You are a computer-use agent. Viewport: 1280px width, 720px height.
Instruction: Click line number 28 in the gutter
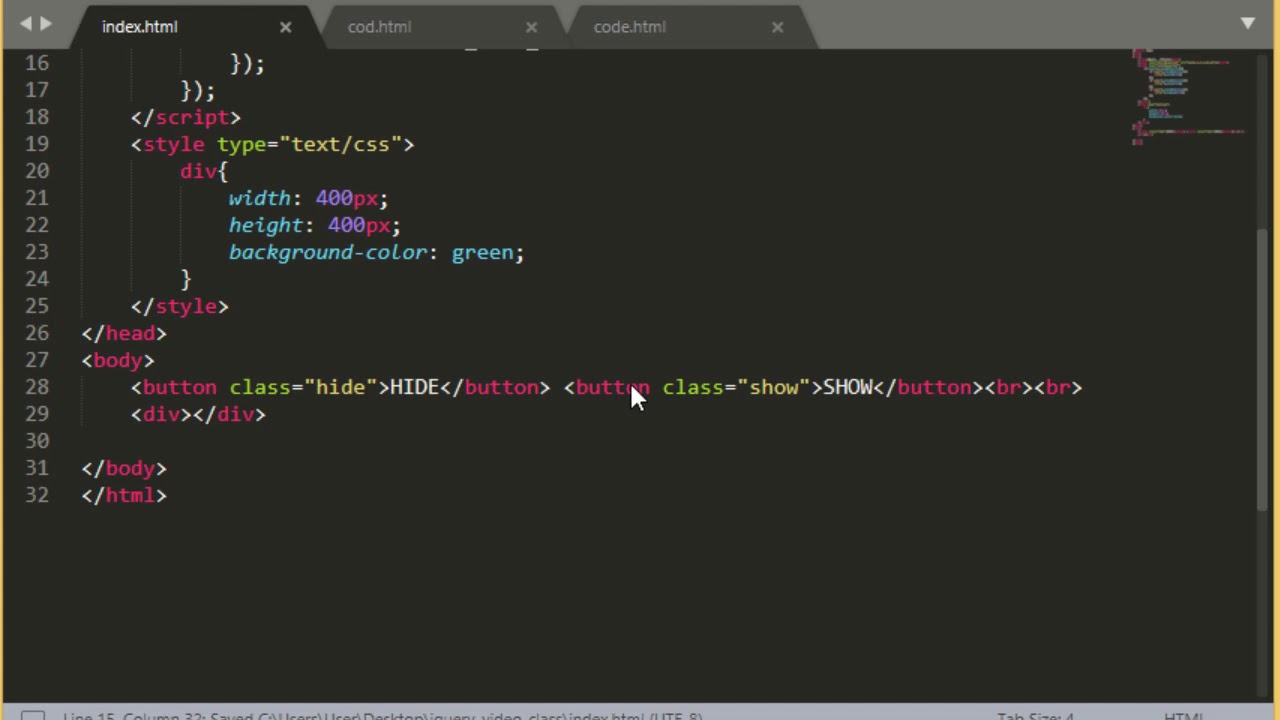37,387
